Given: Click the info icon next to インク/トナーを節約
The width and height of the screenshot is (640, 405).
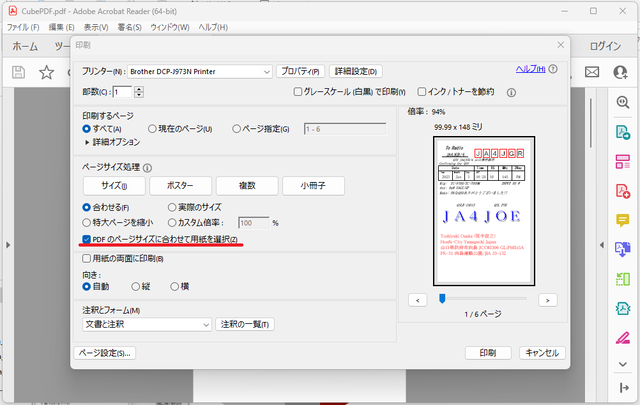Looking at the screenshot, I should 511,93.
